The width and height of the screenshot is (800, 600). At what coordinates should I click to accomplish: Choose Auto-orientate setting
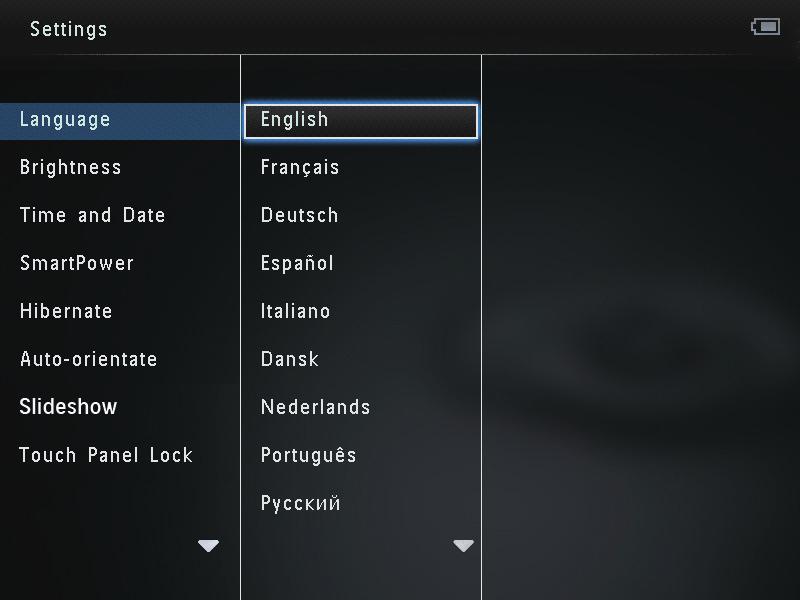pos(88,359)
